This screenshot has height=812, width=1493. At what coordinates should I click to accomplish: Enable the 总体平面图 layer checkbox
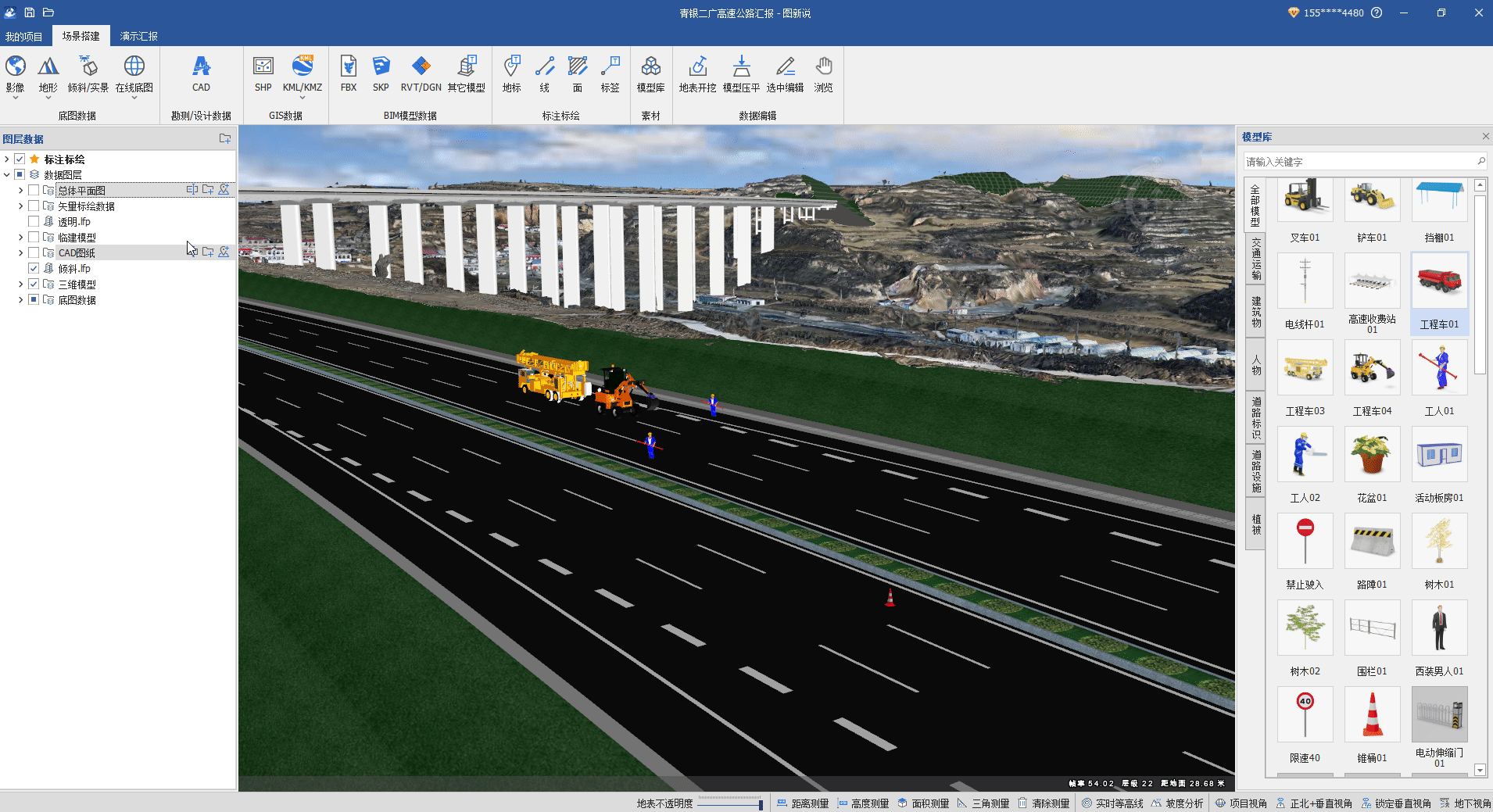34,191
